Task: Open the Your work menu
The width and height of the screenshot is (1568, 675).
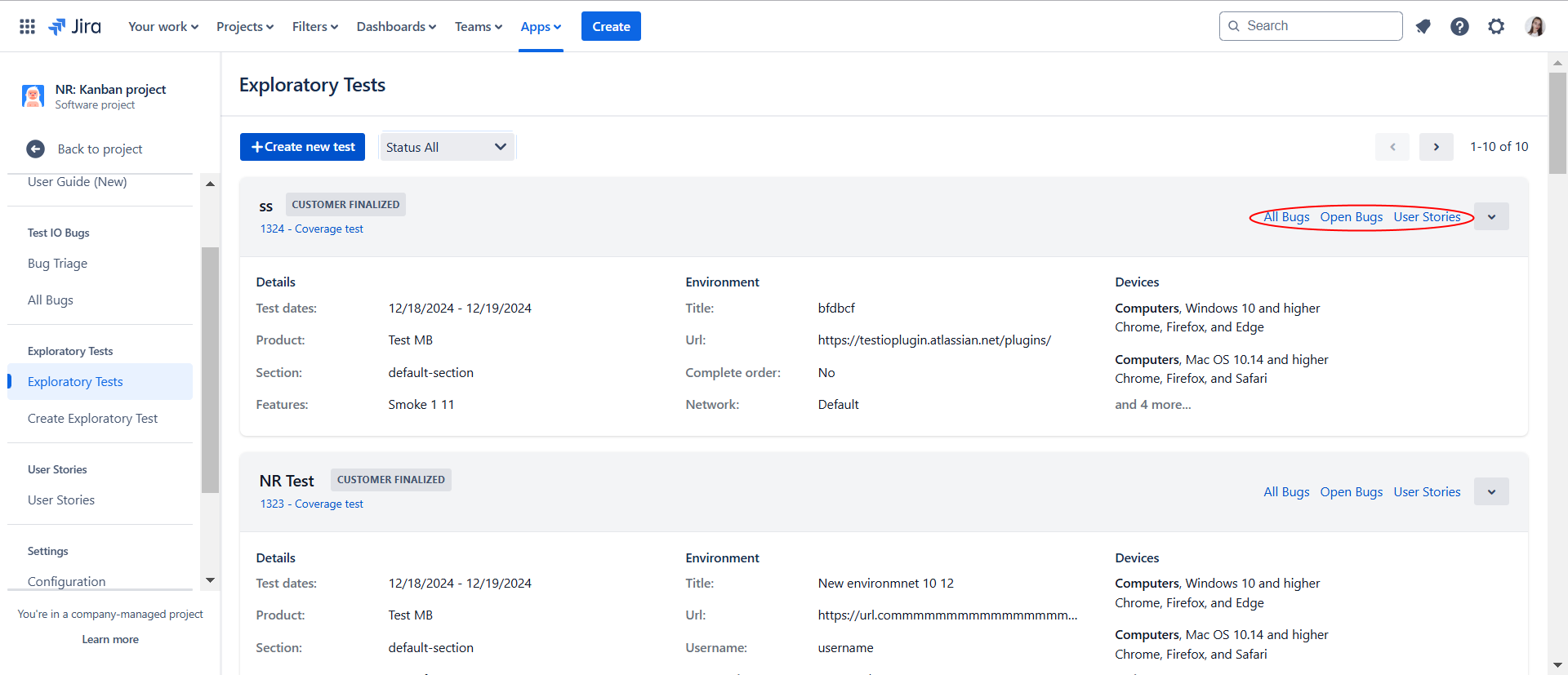Action: click(x=163, y=26)
